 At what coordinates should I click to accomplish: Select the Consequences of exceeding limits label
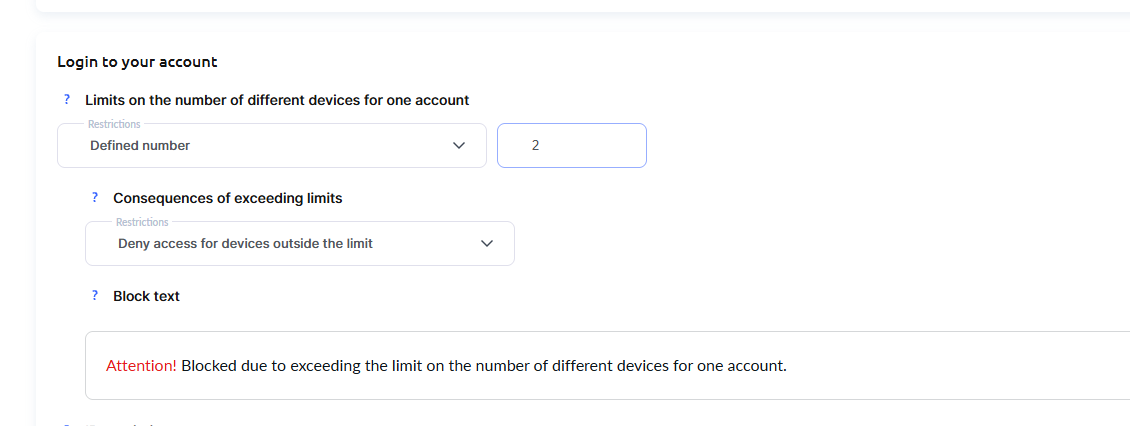point(227,198)
